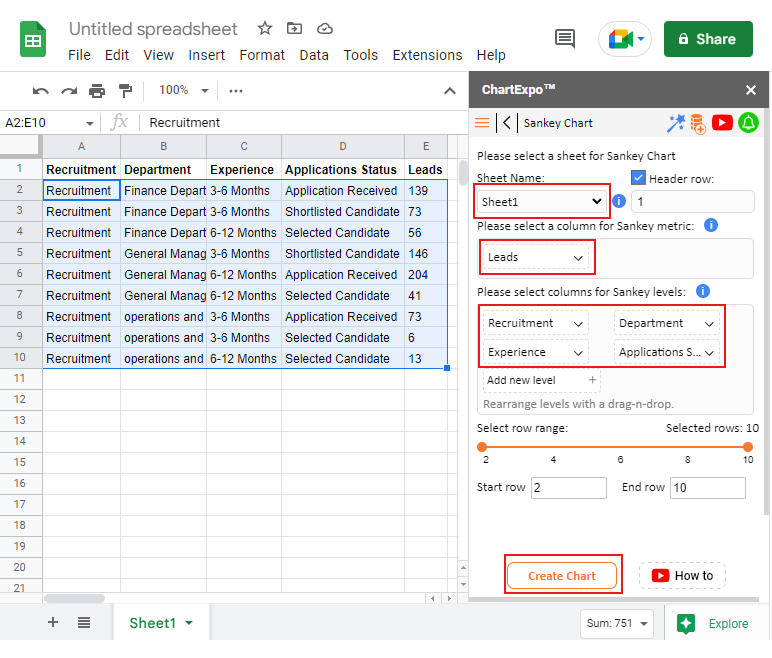Go back from Sankey Chart
772x658 pixels.
pyautogui.click(x=507, y=123)
